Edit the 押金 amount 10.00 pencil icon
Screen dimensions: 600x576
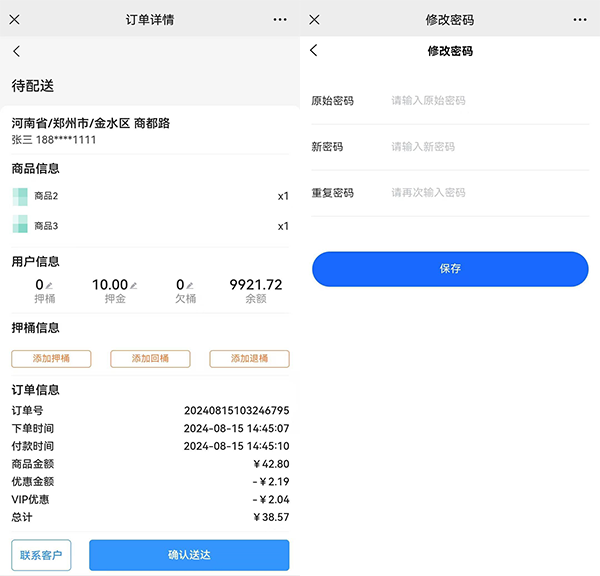(x=134, y=286)
